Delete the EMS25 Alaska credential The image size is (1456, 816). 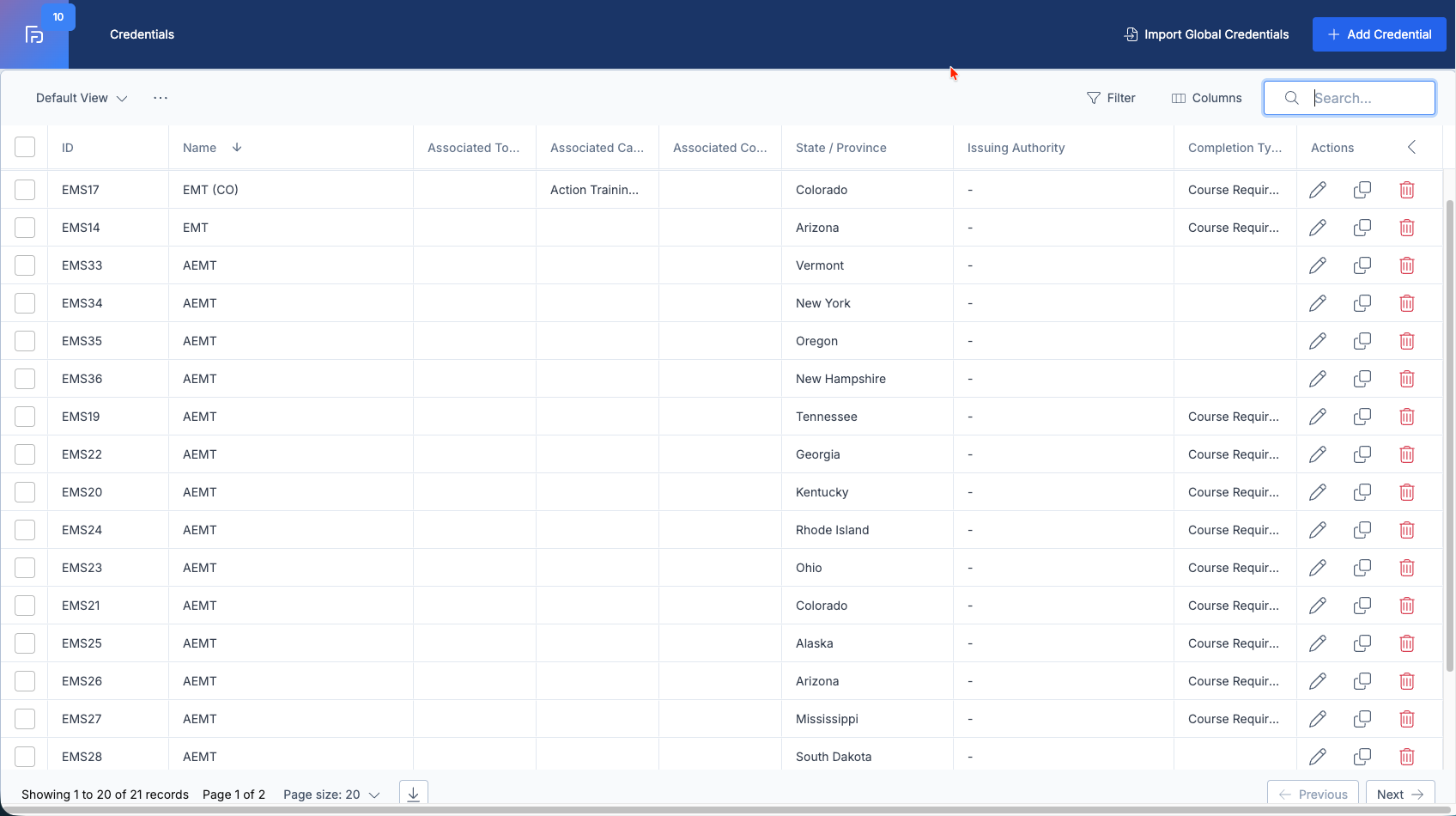coord(1407,643)
